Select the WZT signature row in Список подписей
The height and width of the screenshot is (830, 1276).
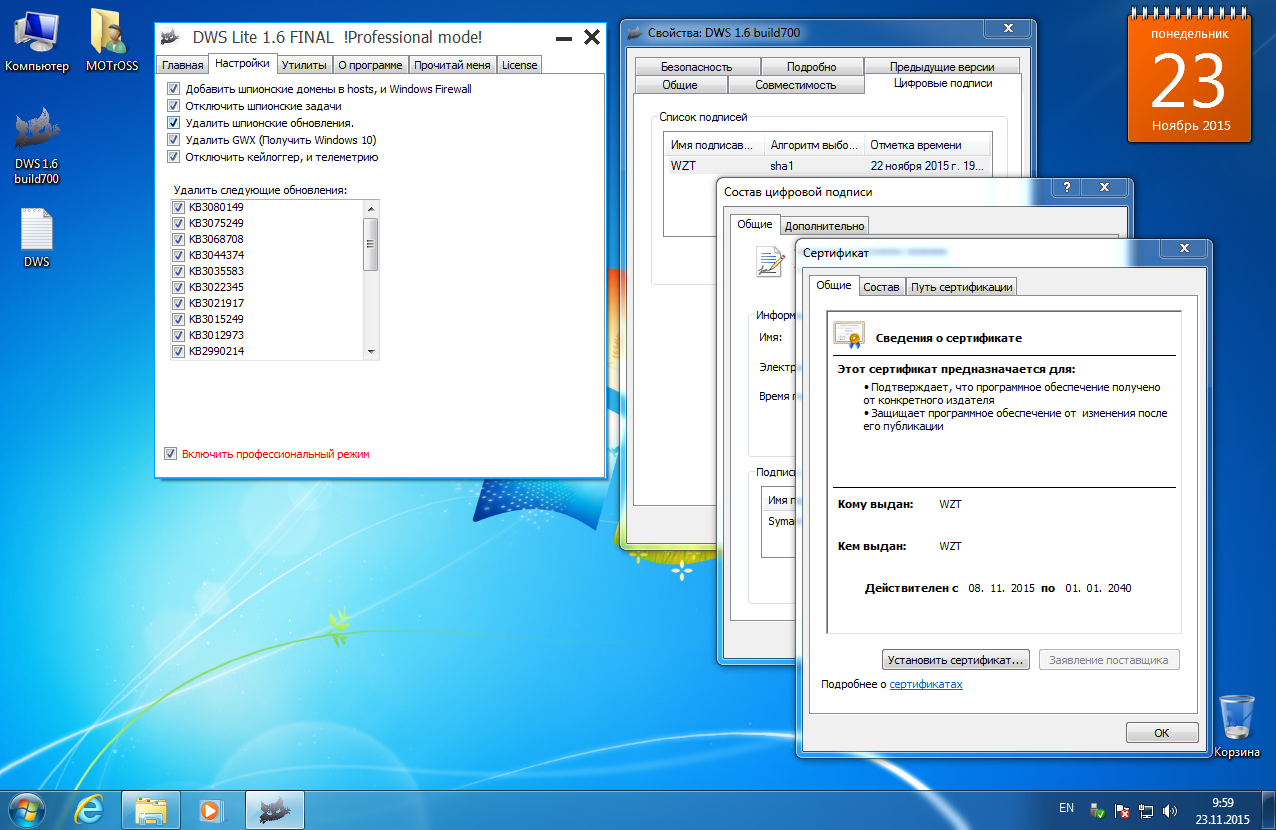(x=829, y=166)
